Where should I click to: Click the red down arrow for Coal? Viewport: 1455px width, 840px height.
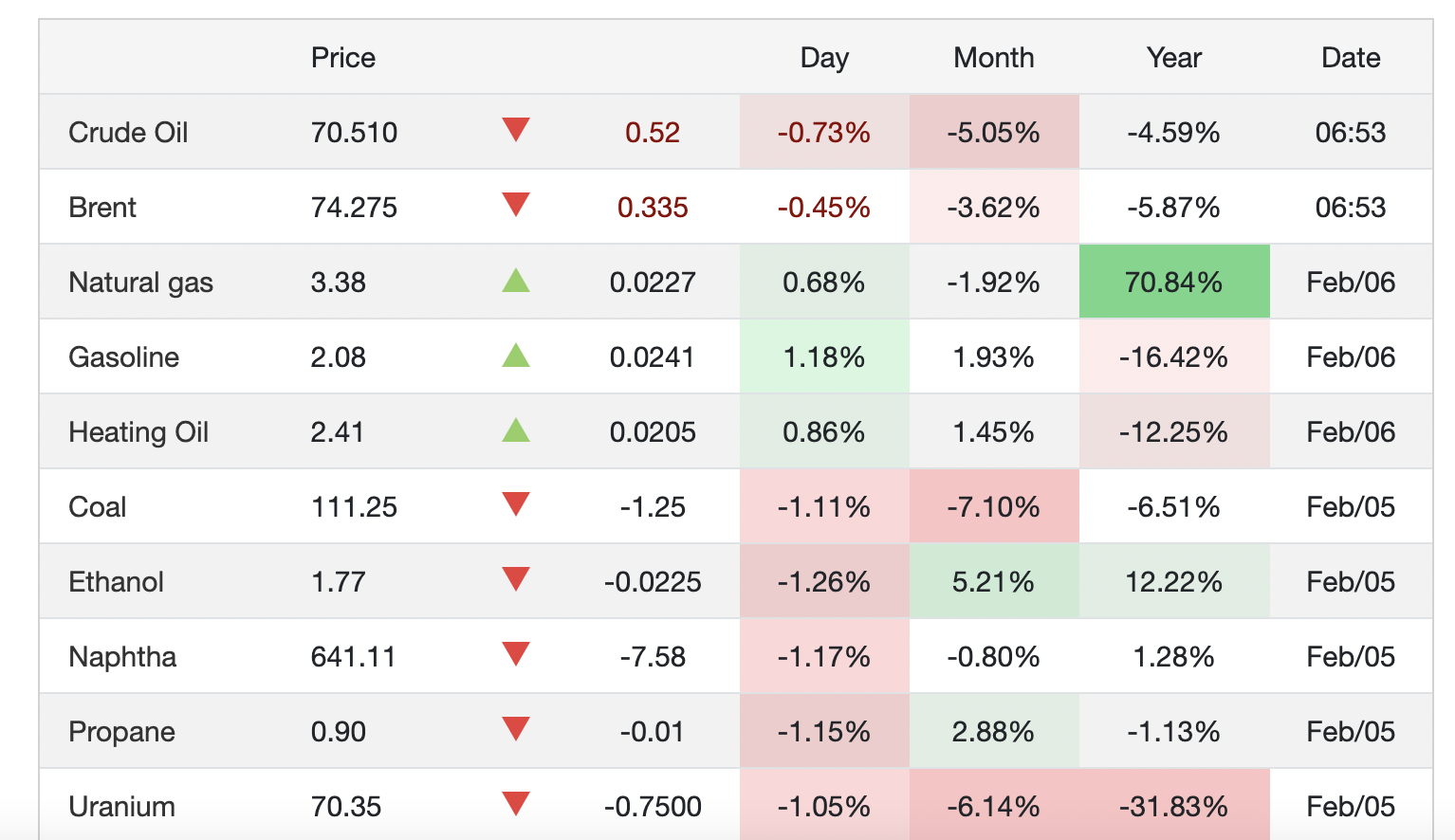516,503
